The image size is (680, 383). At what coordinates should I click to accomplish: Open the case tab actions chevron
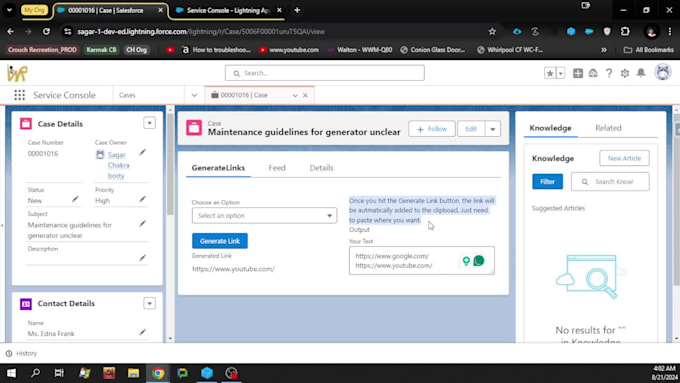pyautogui.click(x=295, y=95)
